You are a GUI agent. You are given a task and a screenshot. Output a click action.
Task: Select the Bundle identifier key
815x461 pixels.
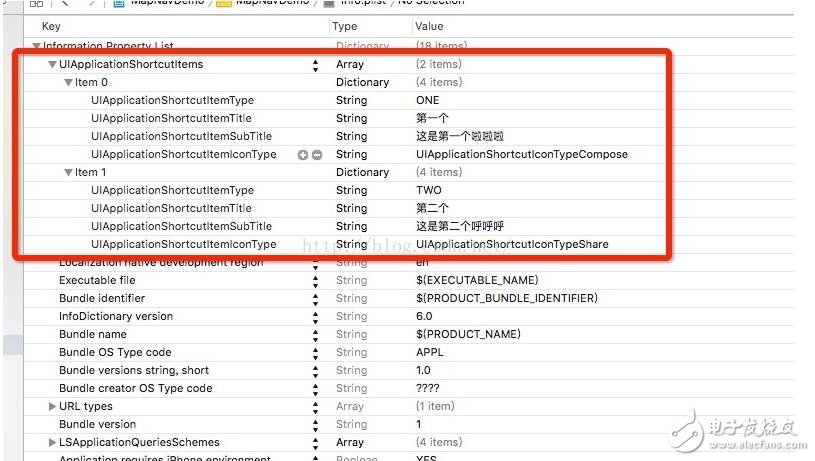click(x=102, y=298)
